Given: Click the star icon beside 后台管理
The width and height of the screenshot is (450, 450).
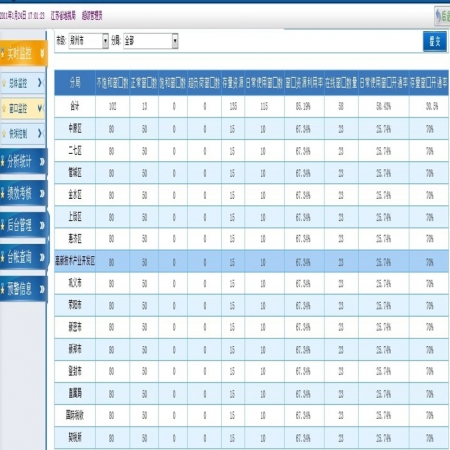Looking at the screenshot, I should [x=3, y=225].
